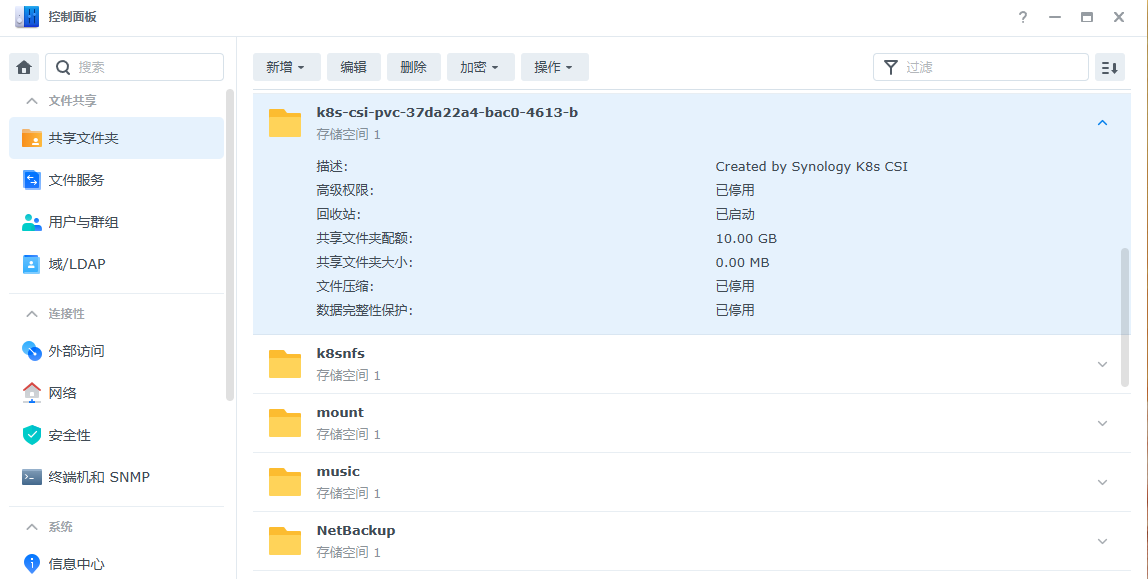Collapse the 文件共享 sidebar section
This screenshot has height=579, width=1148.
[x=31, y=101]
